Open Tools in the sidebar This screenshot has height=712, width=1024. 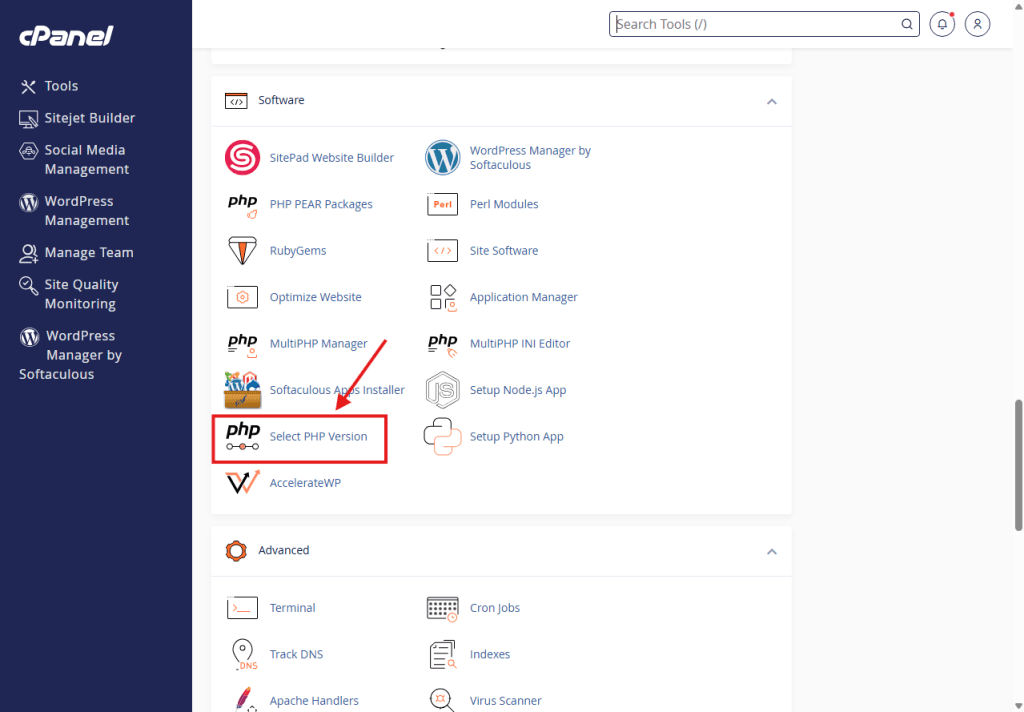point(61,86)
